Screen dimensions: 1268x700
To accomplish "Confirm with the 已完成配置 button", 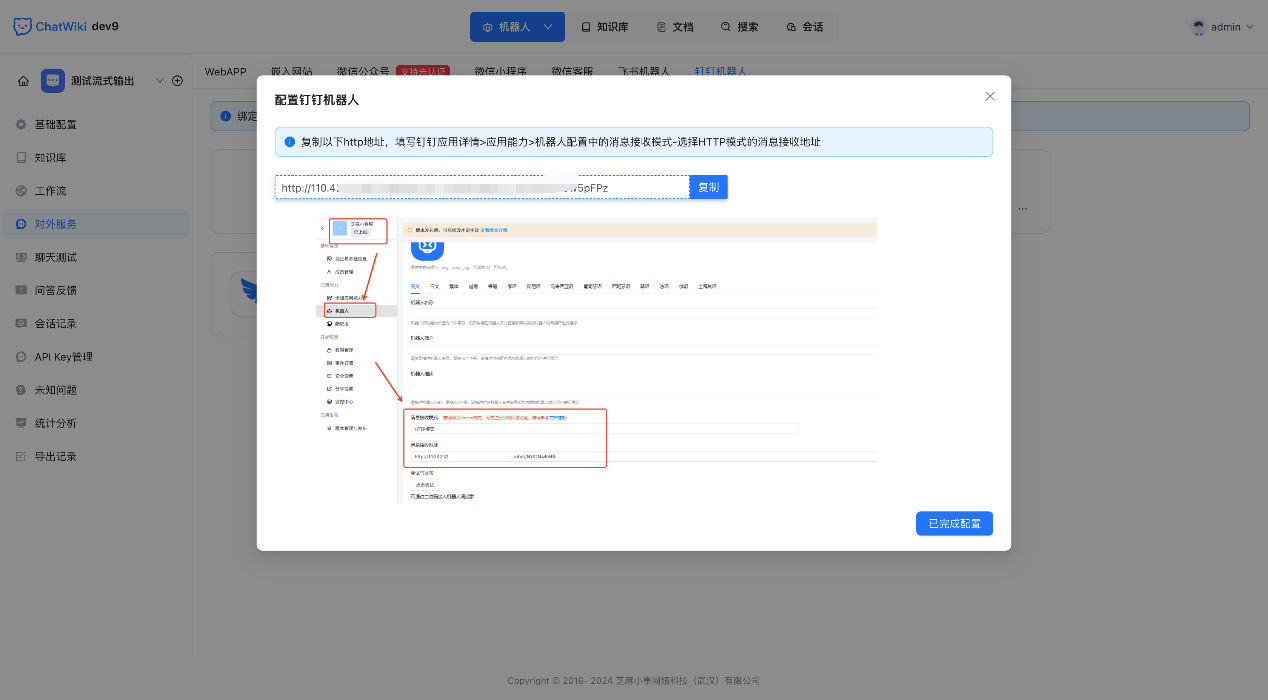I will click(x=954, y=523).
